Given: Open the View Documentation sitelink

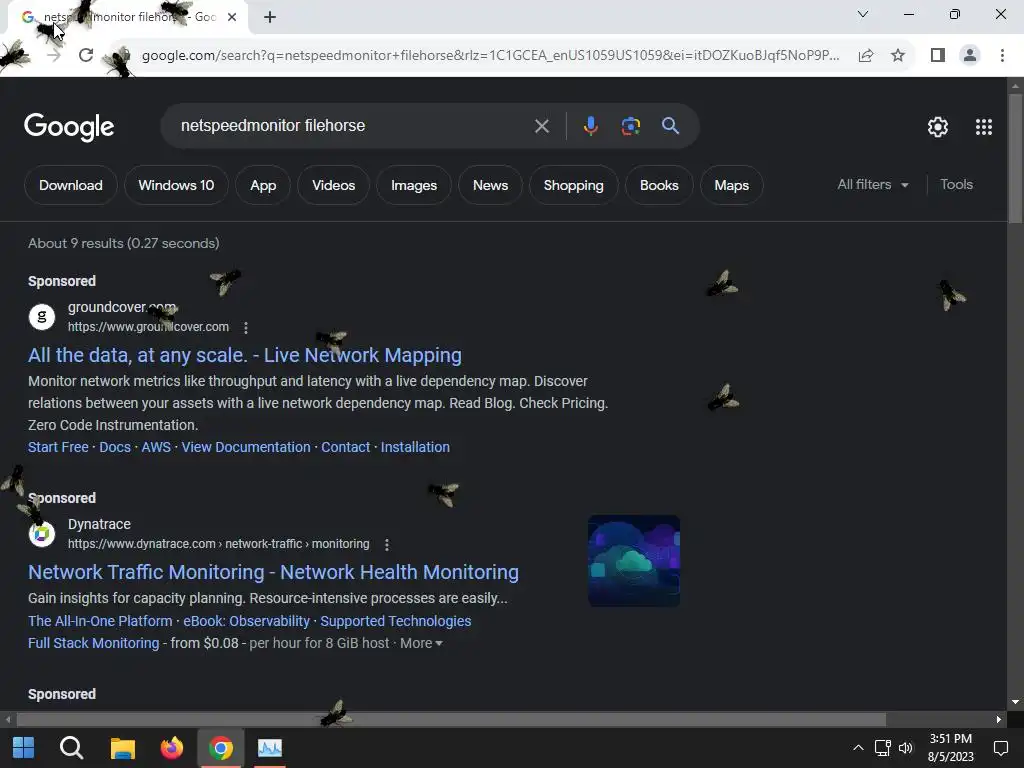Looking at the screenshot, I should tap(246, 447).
